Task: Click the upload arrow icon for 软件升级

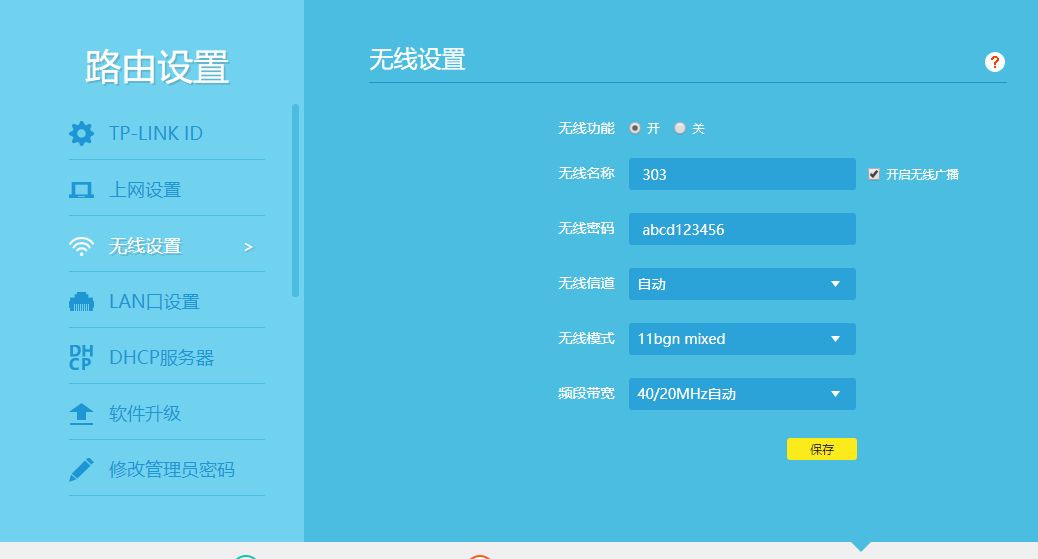Action: (81, 414)
